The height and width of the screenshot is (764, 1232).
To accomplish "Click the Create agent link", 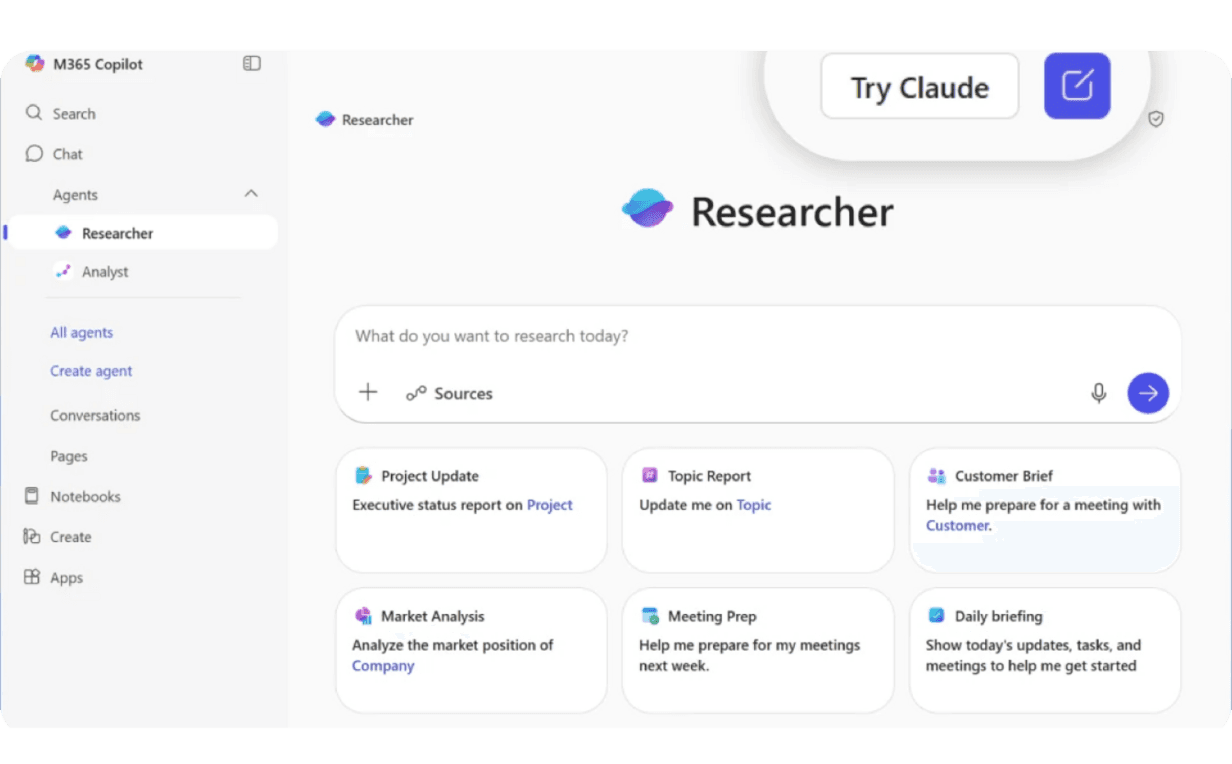I will 91,371.
